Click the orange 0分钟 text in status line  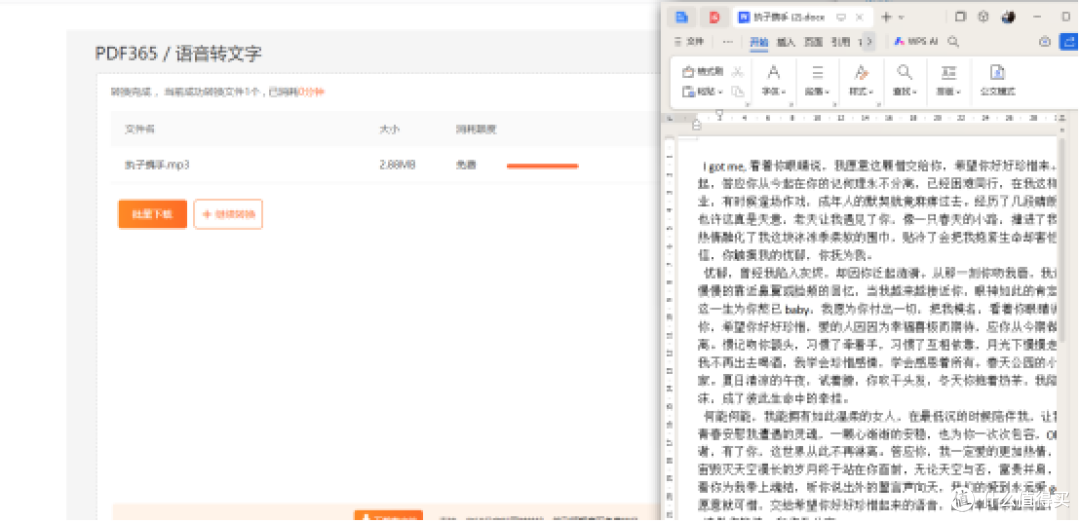pyautogui.click(x=311, y=92)
